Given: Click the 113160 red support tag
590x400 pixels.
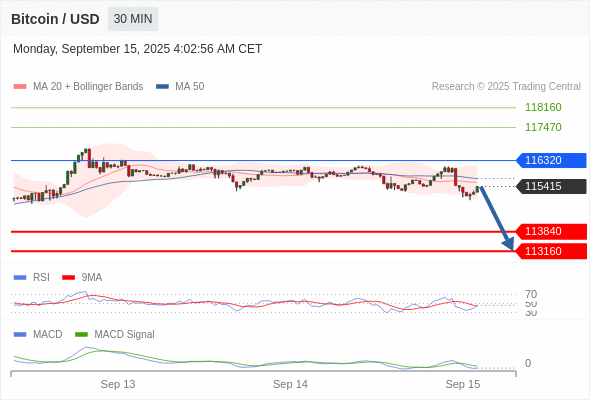Looking at the screenshot, I should coord(551,251).
